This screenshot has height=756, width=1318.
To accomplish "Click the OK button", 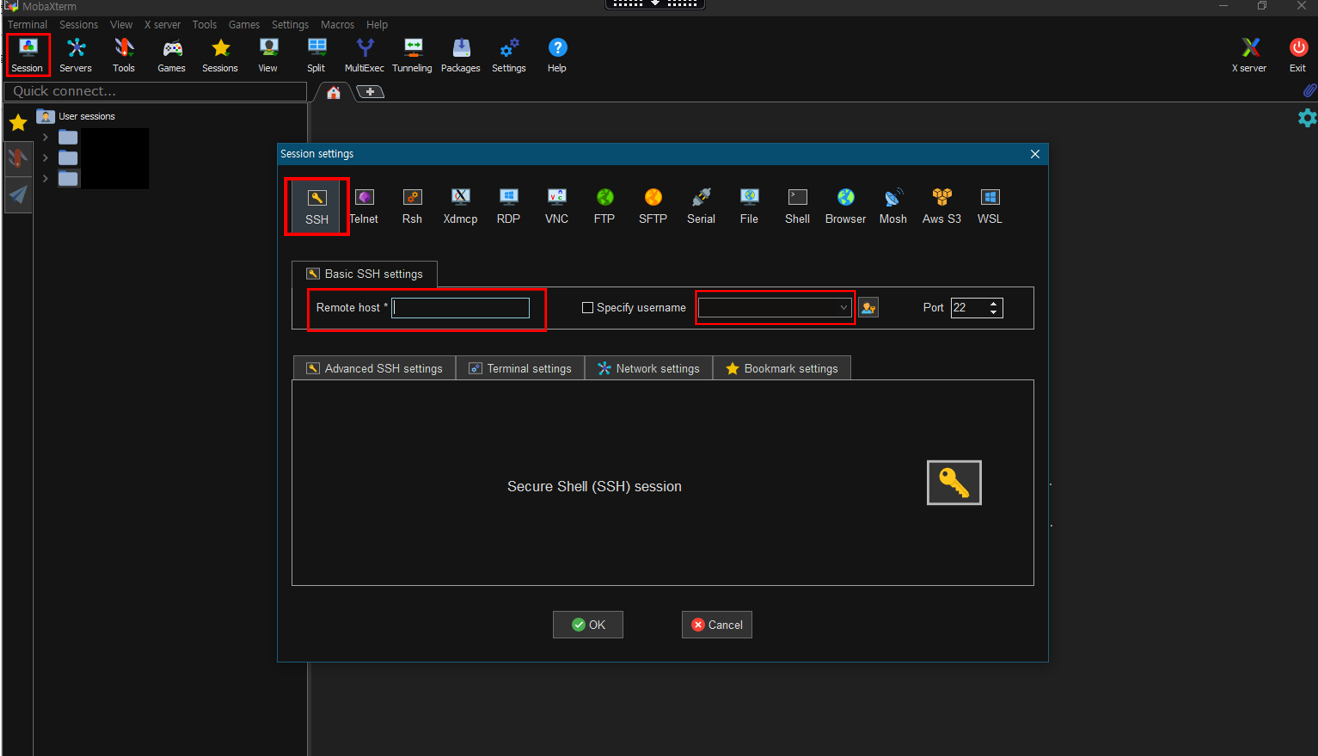I will [x=588, y=625].
